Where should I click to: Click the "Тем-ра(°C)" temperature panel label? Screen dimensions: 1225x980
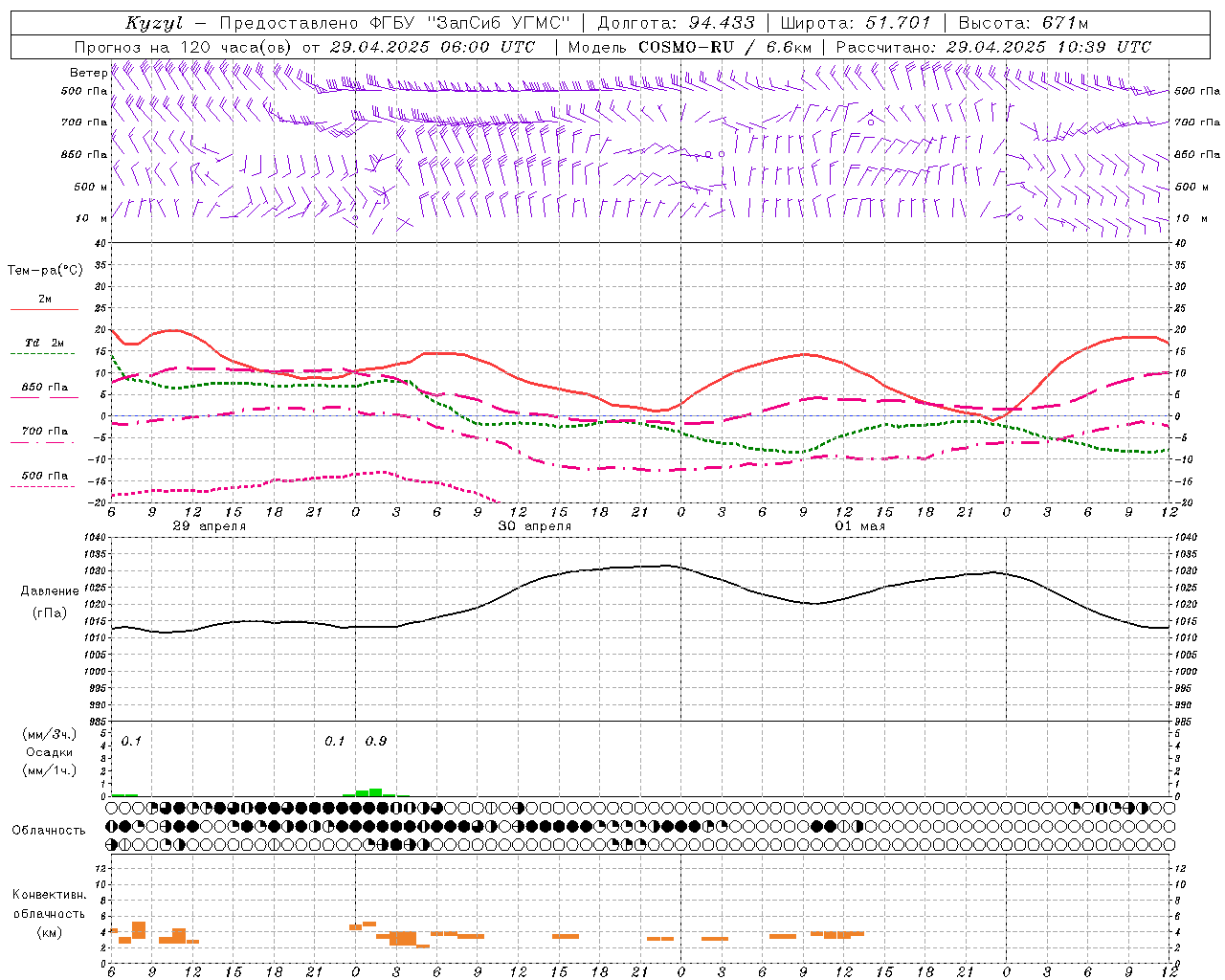point(45,271)
